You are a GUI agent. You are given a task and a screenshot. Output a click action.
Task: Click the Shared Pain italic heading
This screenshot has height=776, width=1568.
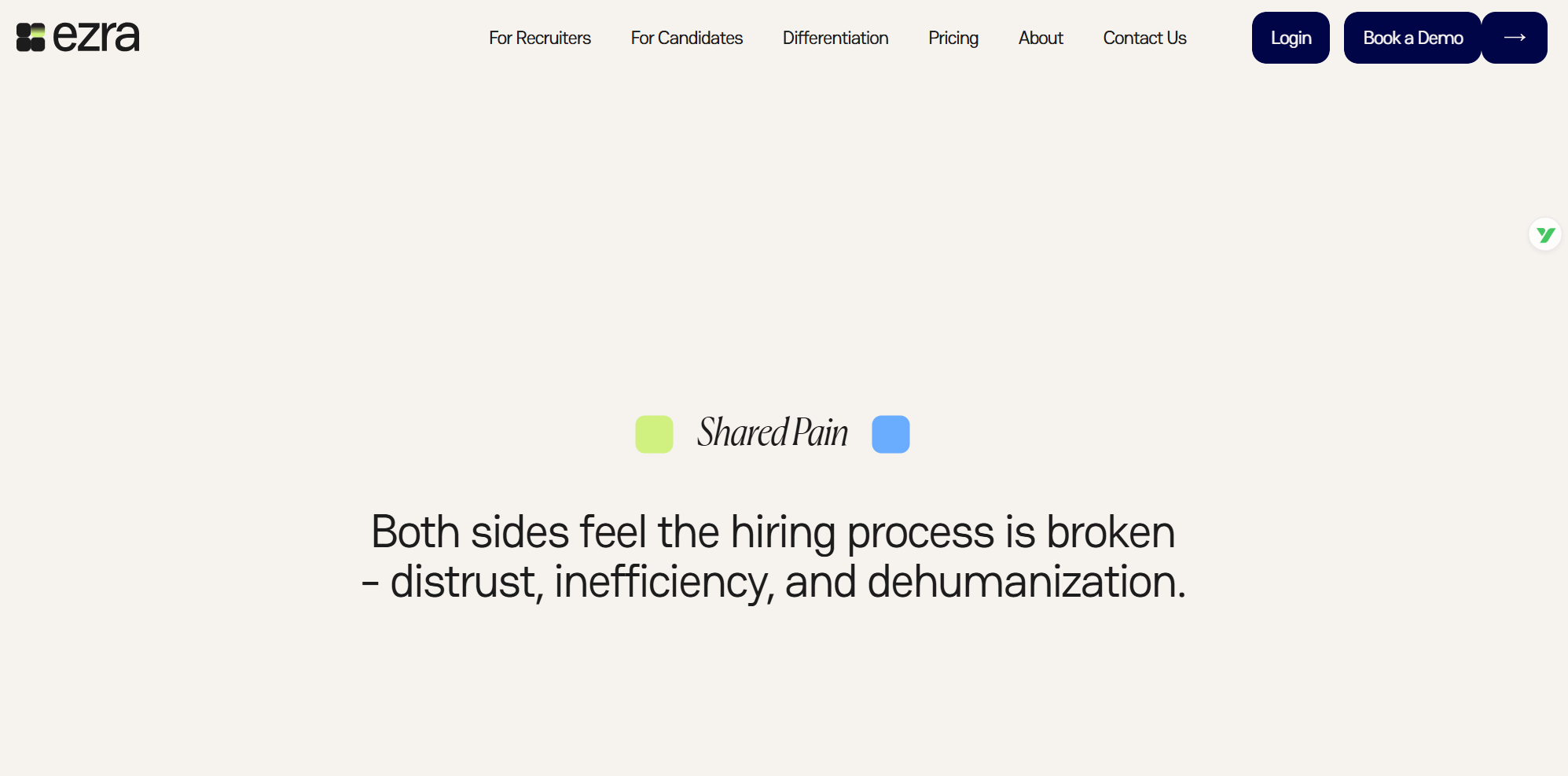pos(773,432)
